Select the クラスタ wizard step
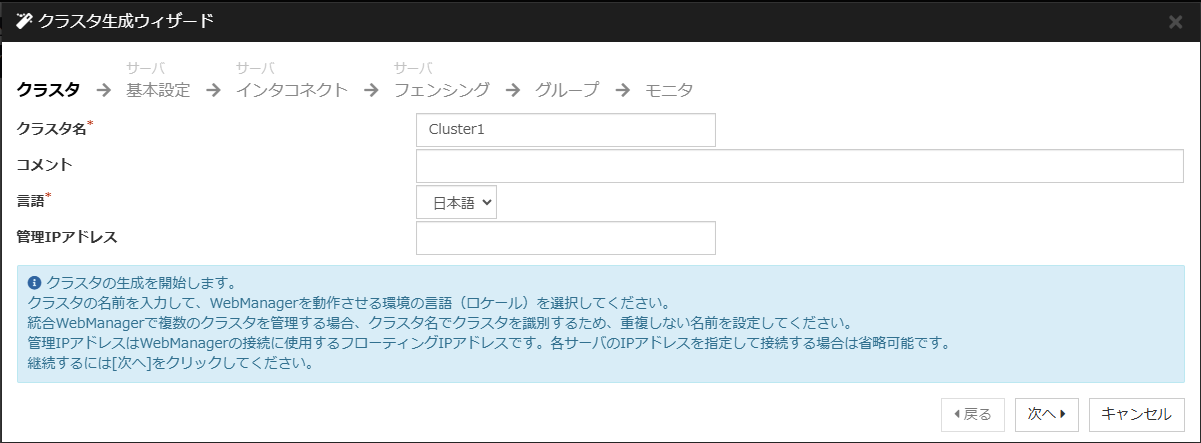The width and height of the screenshot is (1201, 443). point(48,90)
